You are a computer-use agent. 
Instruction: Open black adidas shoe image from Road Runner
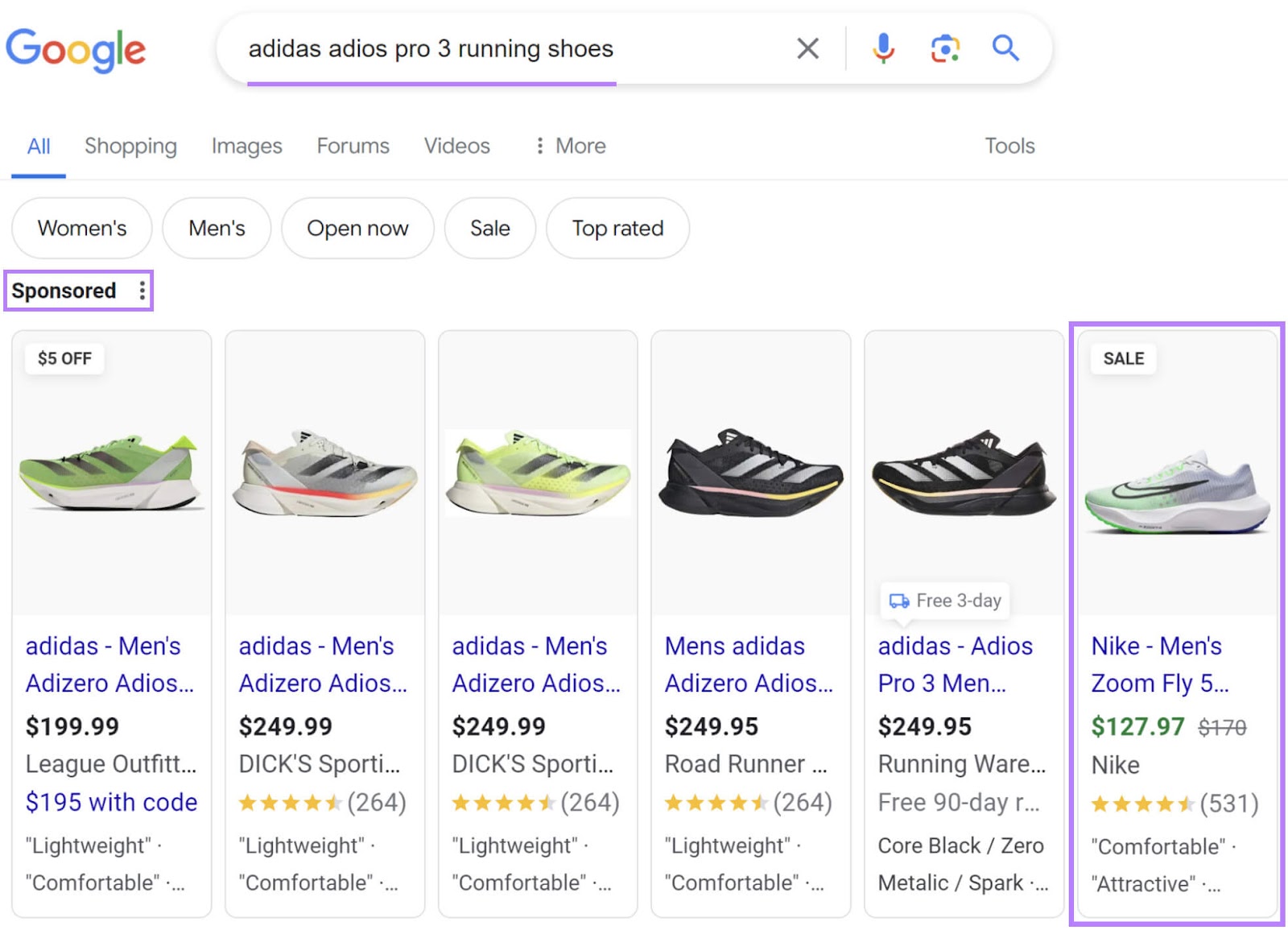[750, 473]
